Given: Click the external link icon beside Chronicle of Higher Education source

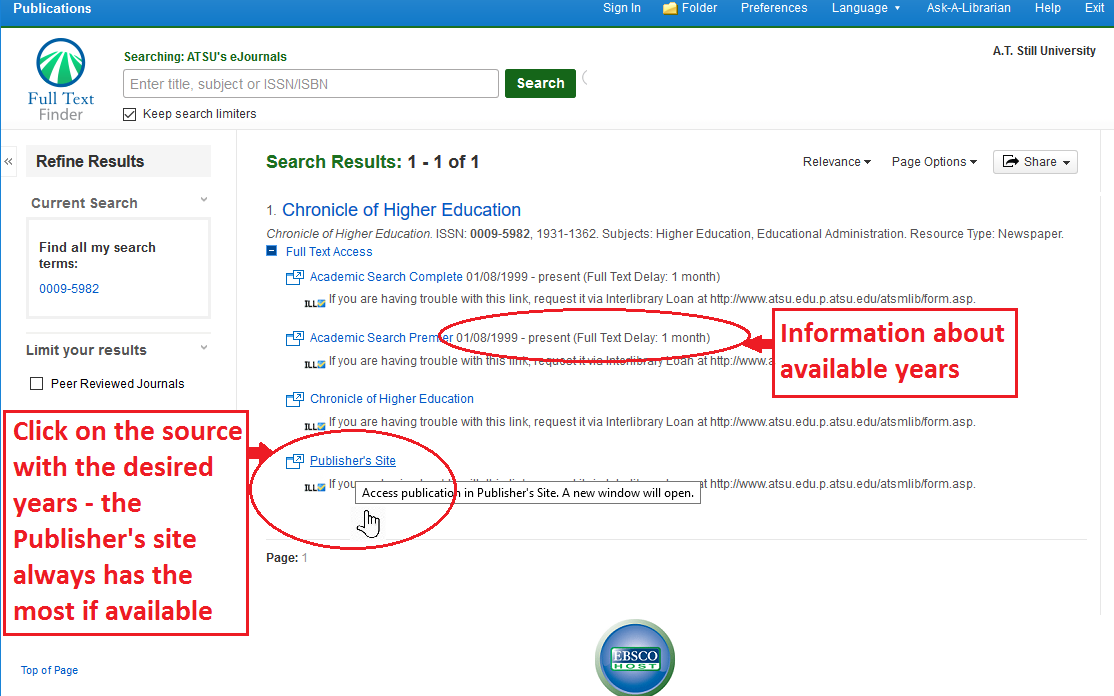Looking at the screenshot, I should [x=294, y=400].
